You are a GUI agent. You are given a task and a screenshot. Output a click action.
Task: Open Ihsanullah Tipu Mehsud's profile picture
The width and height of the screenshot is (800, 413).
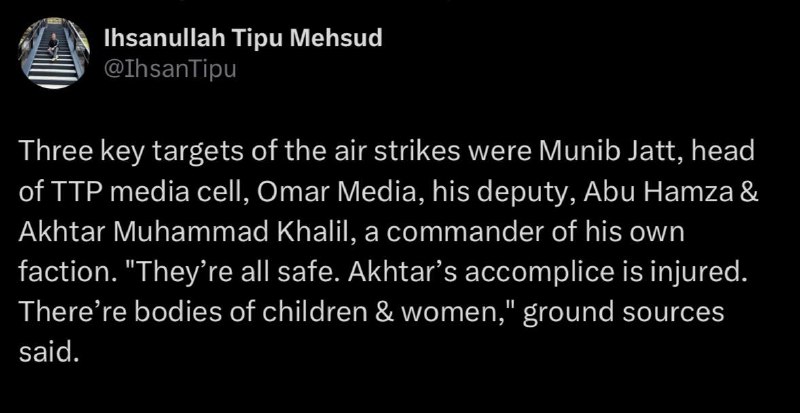pos(54,54)
